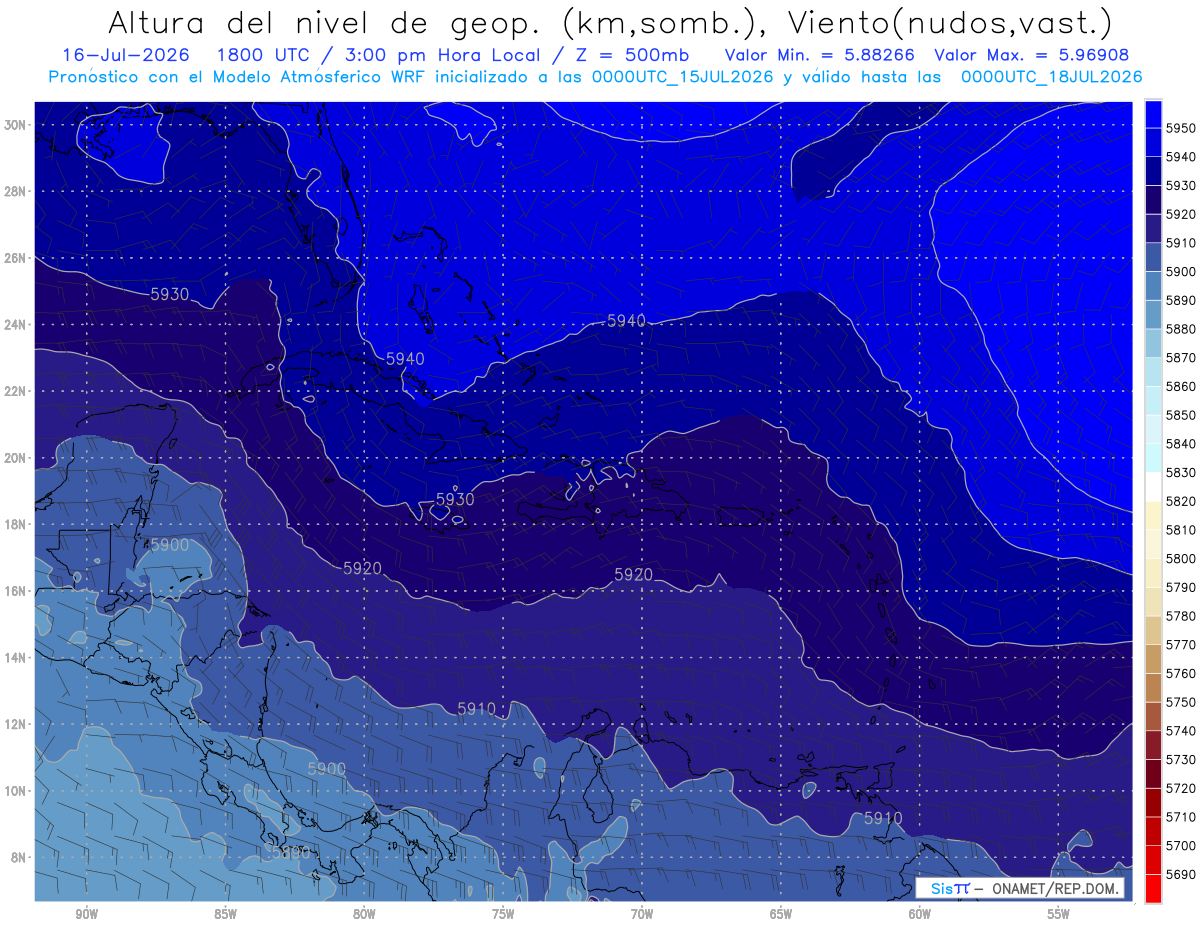Click the 8N latitude label
The image size is (1200, 927).
(x=20, y=857)
